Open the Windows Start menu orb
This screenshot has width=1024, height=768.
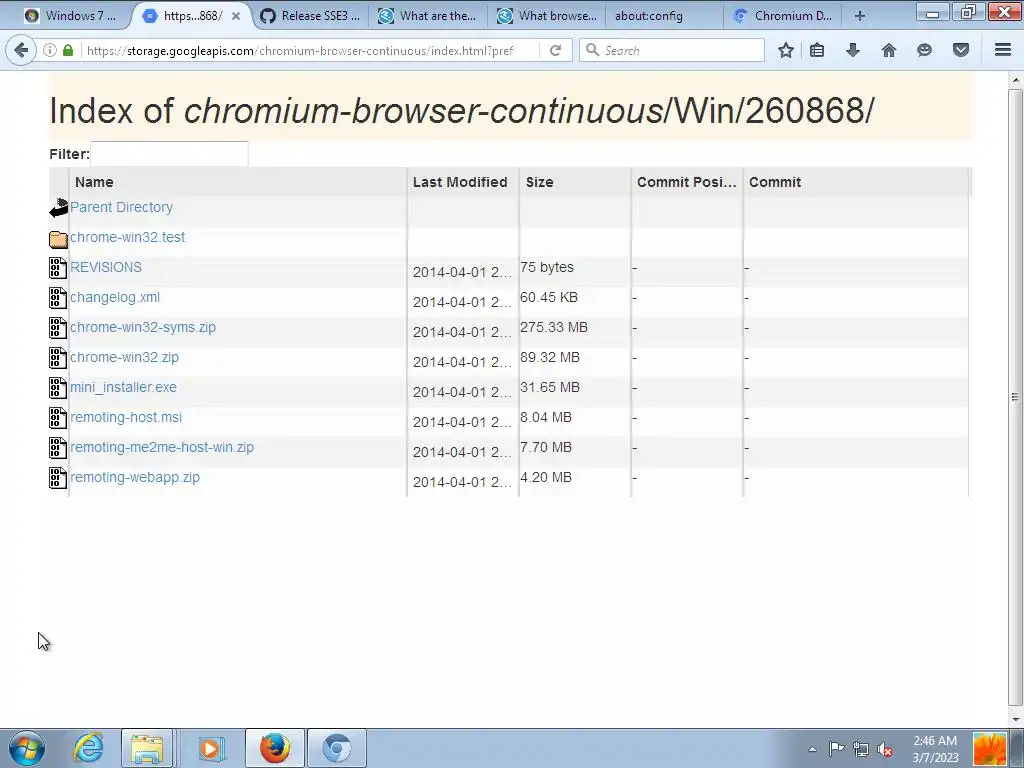click(26, 748)
